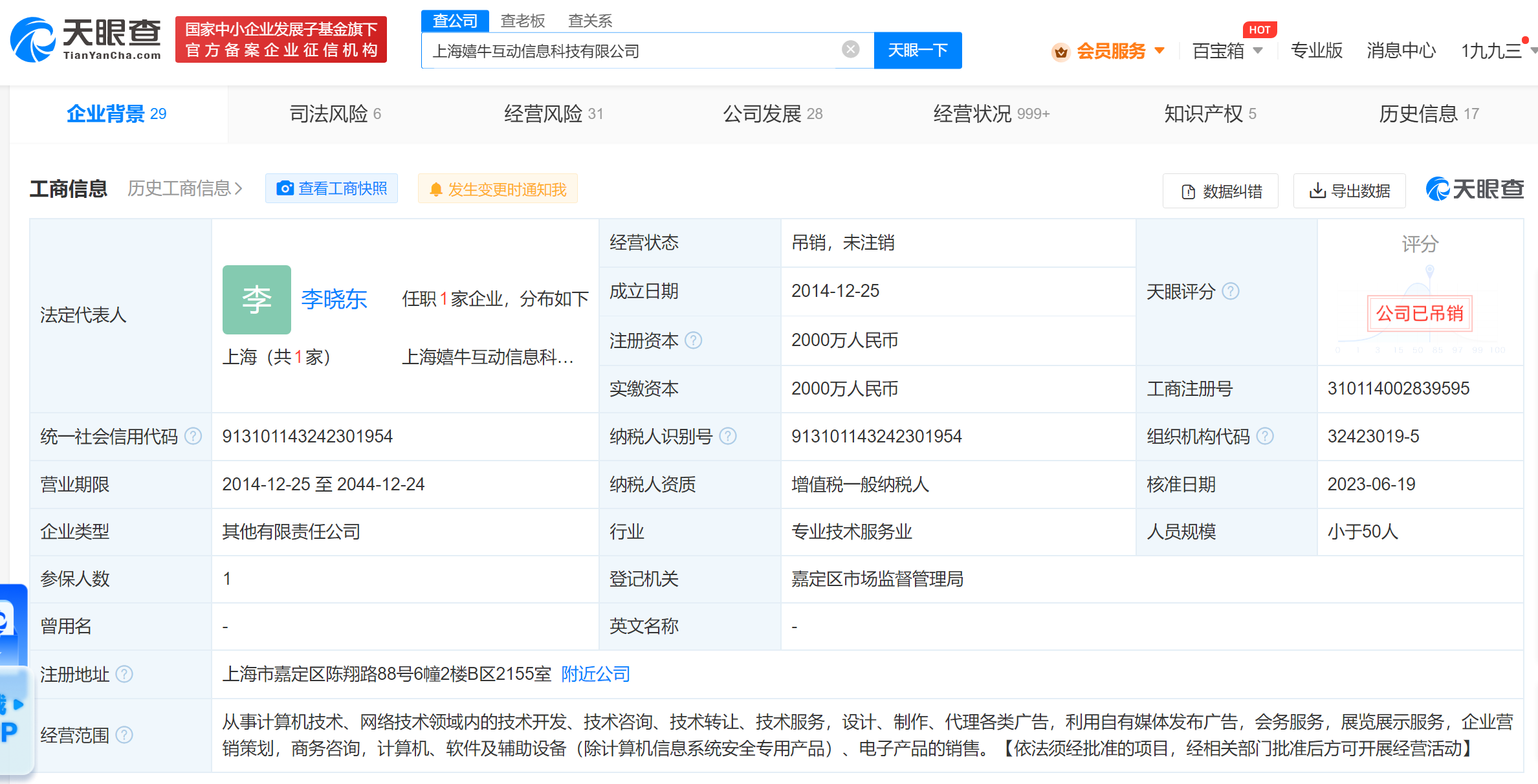Click the 人员规模 value 小于50人

click(1363, 532)
